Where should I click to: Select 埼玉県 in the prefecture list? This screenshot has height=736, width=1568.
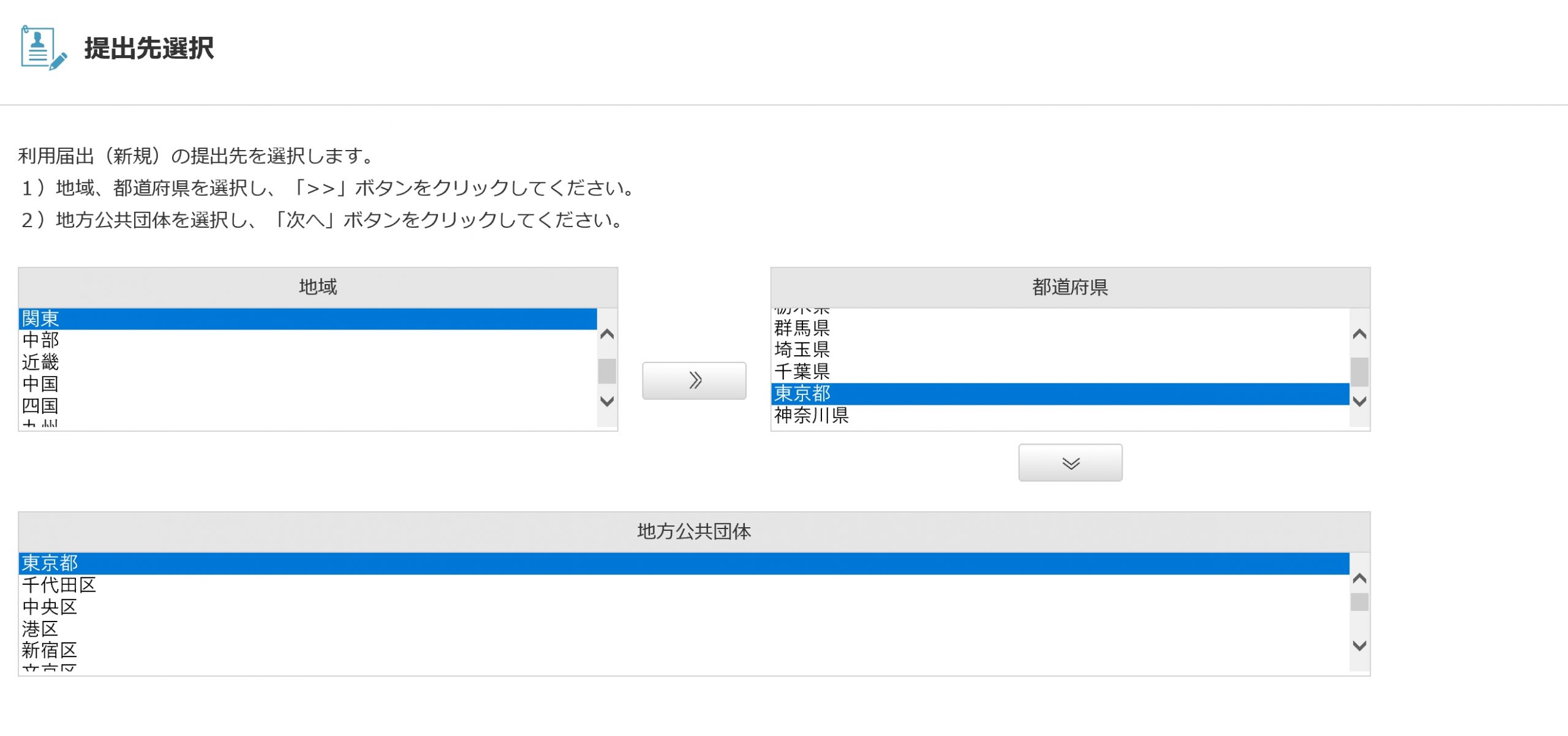[802, 350]
